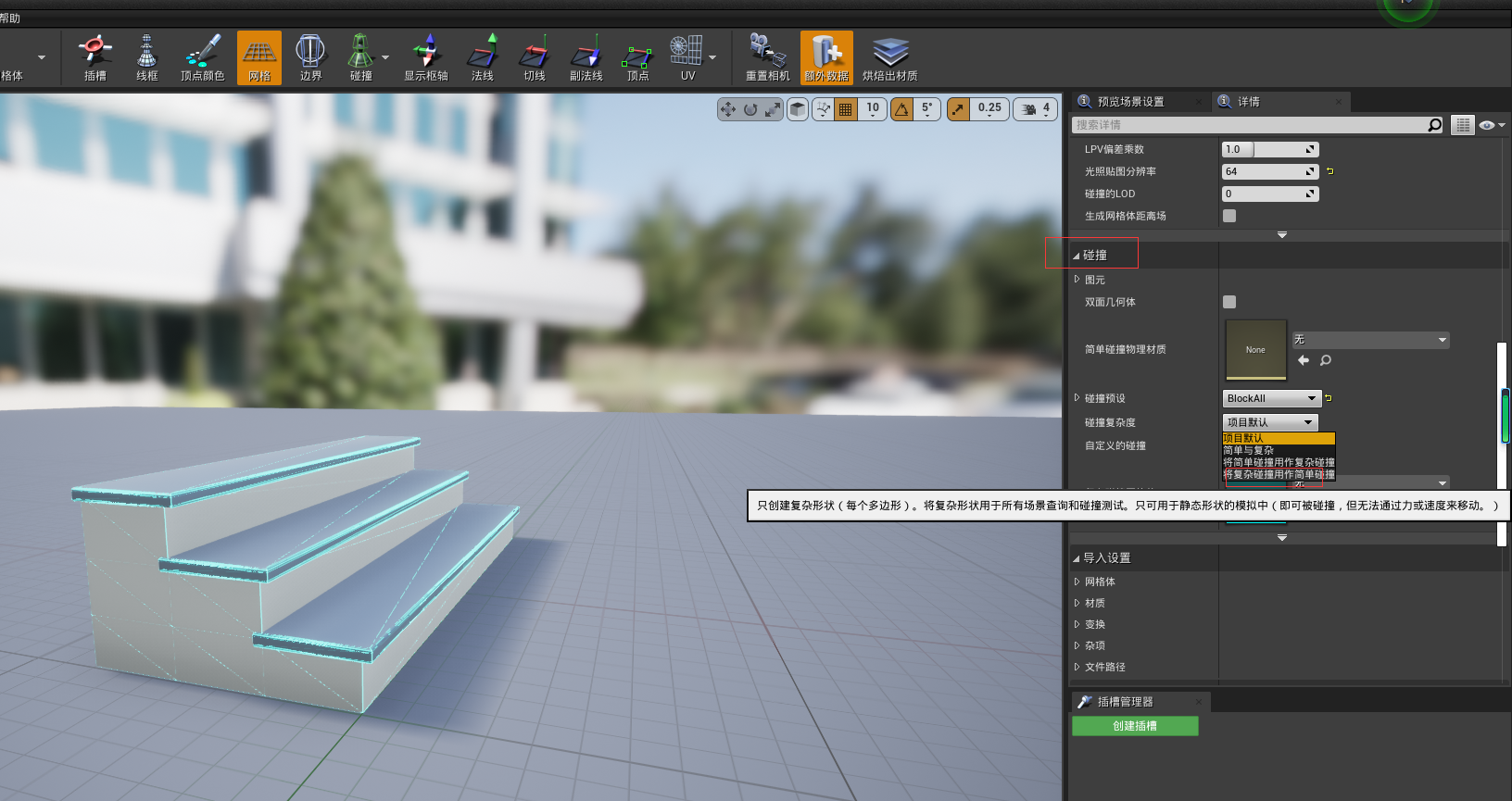Click the magnifier search icon in details

tap(1435, 125)
